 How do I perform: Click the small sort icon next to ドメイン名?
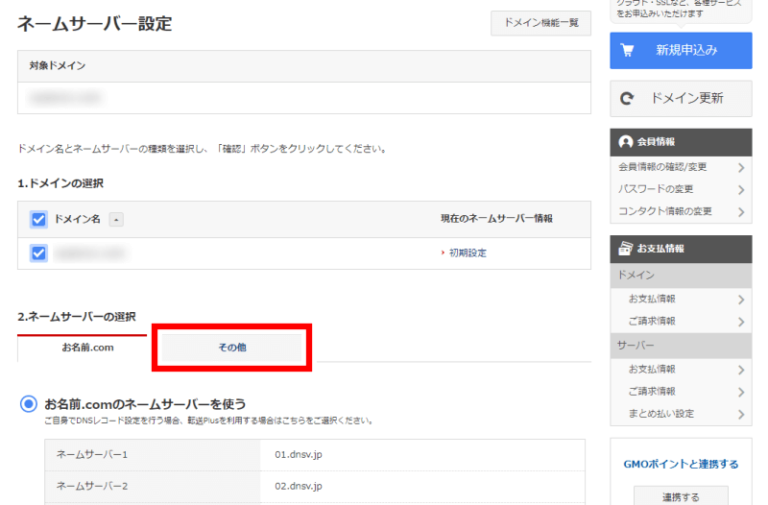116,219
